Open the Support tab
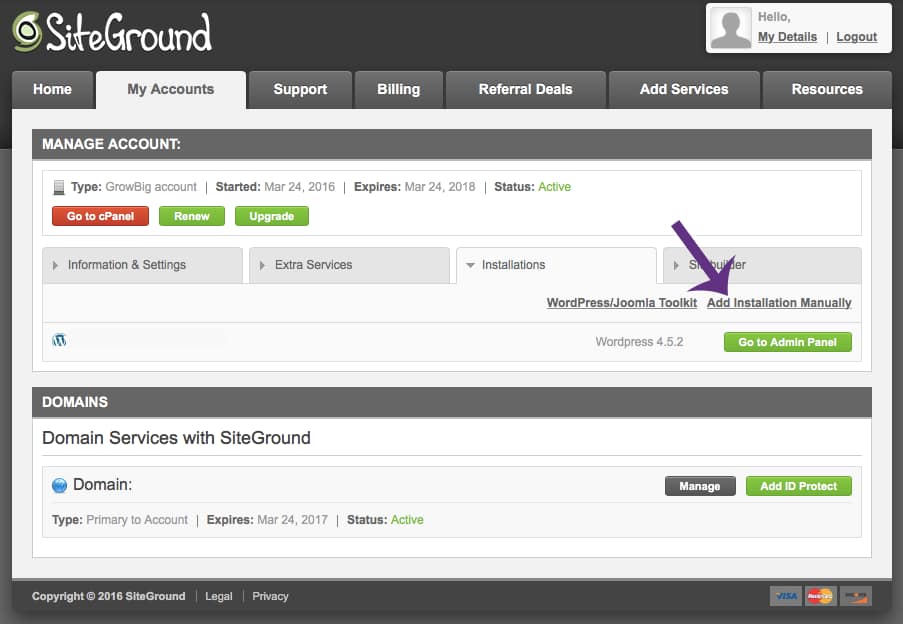 pyautogui.click(x=300, y=89)
